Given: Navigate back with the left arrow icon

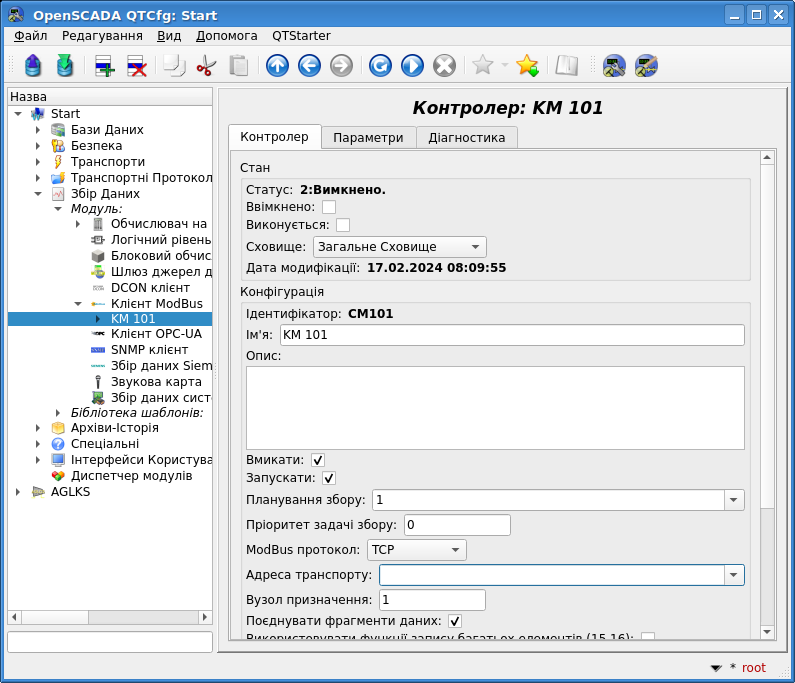Looking at the screenshot, I should pyautogui.click(x=309, y=66).
